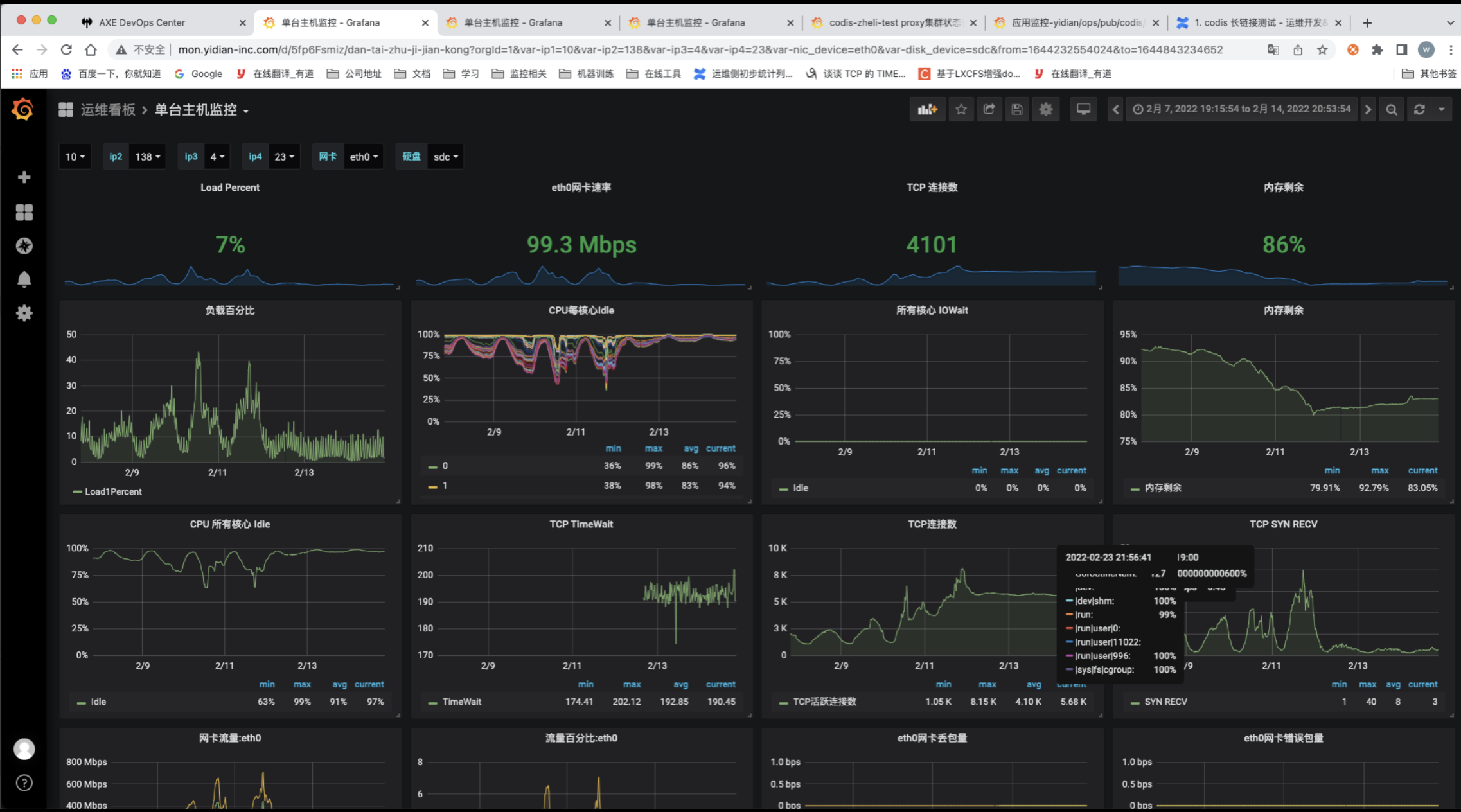Save the dashboard with disk icon
This screenshot has height=812, width=1461.
[x=1017, y=109]
